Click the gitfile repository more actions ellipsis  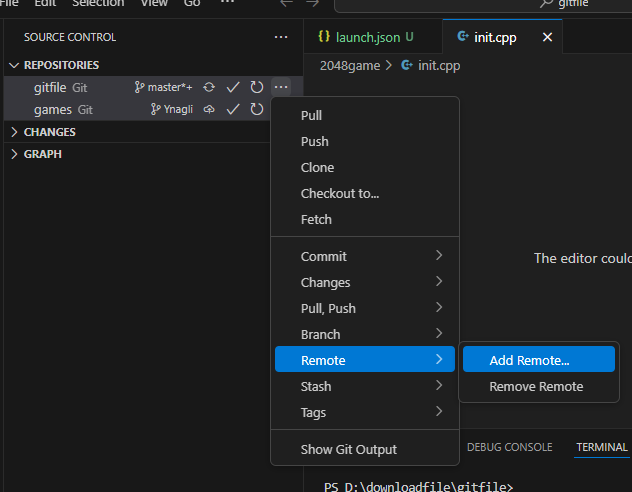(x=281, y=87)
